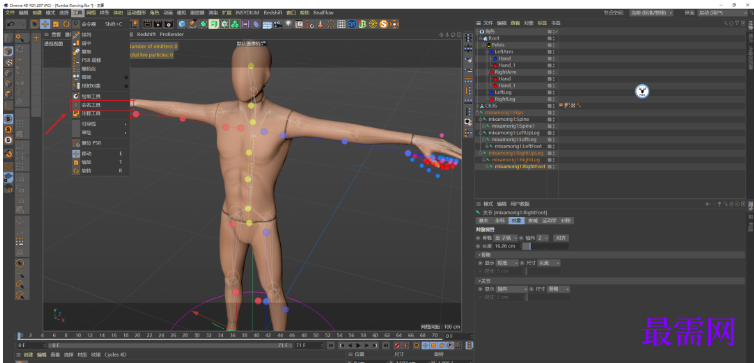Open the 角色 menu in main menu bar
The width and height of the screenshot is (754, 363).
(x=154, y=13)
